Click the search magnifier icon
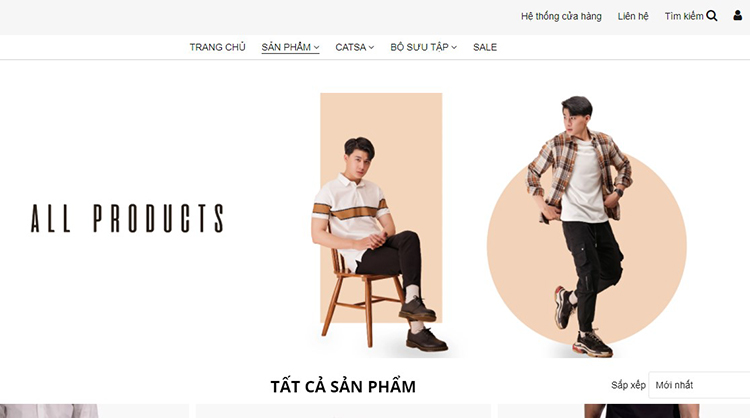The width and height of the screenshot is (750, 418). pos(711,16)
